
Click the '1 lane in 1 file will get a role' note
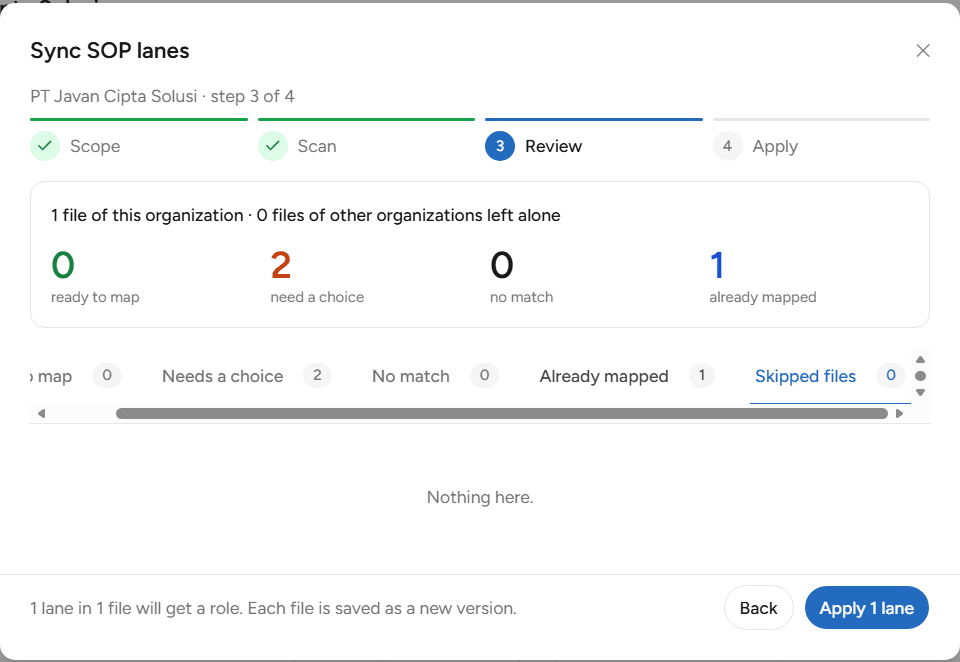click(273, 609)
